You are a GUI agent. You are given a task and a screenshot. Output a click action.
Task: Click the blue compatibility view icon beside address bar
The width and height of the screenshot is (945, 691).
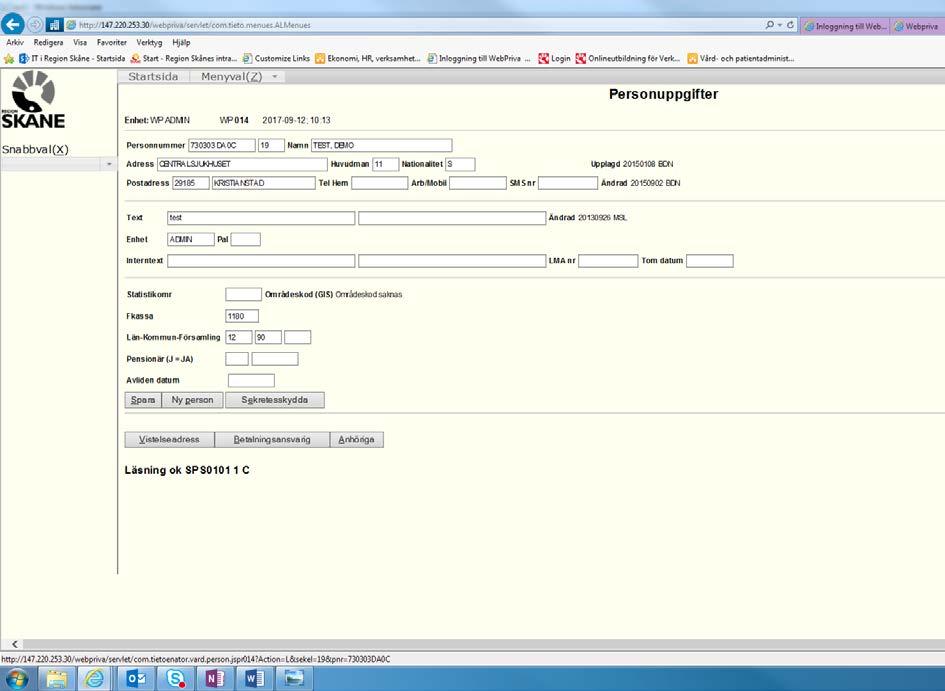54,25
